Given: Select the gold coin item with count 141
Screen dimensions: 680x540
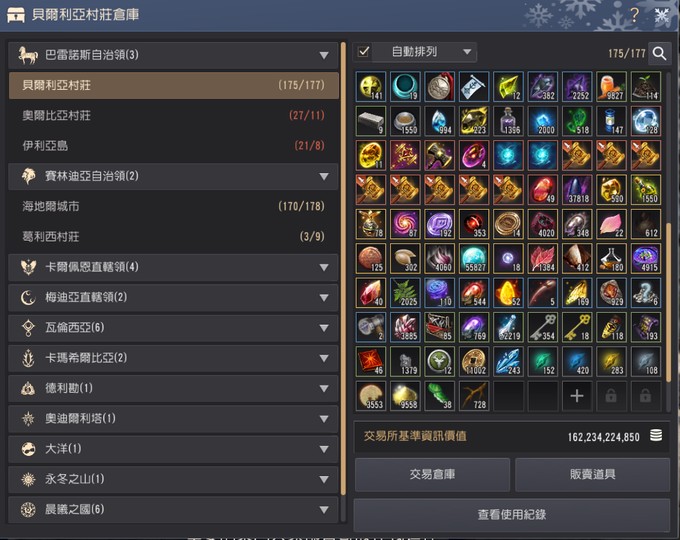Looking at the screenshot, I should pyautogui.click(x=371, y=86).
